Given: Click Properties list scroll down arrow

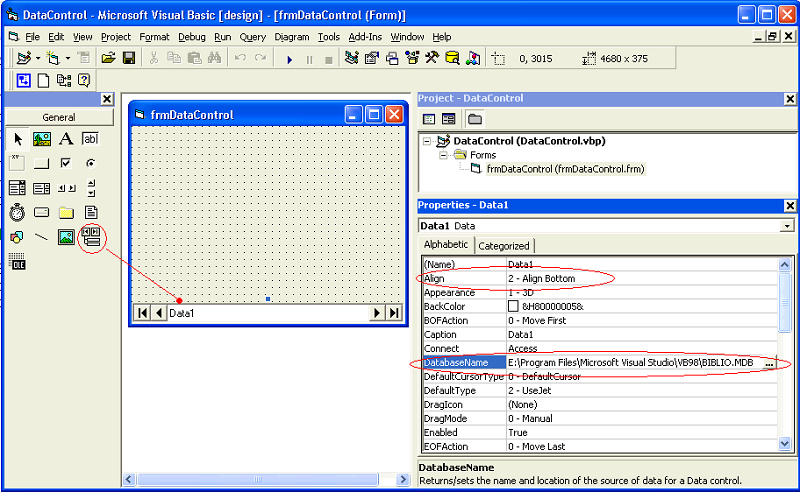Looking at the screenshot, I should pyautogui.click(x=785, y=444).
